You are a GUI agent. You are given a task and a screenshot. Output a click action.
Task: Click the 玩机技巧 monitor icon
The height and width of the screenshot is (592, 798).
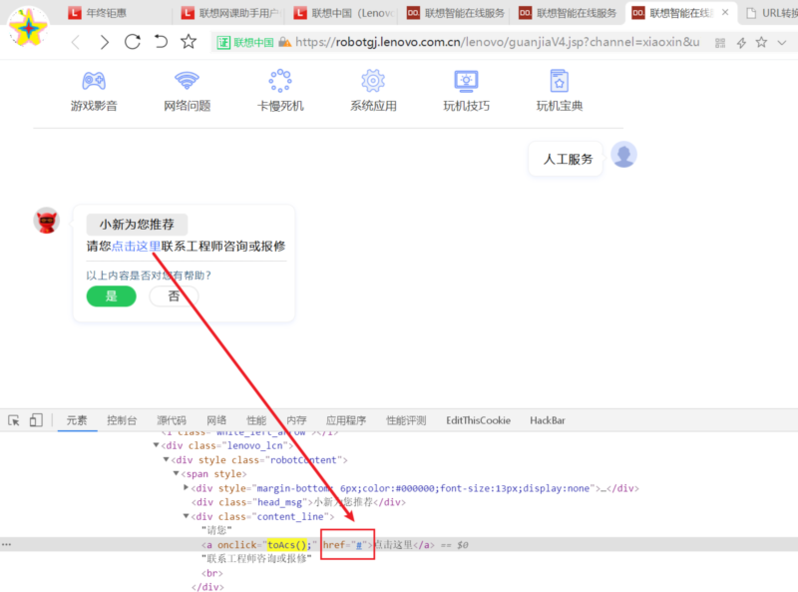tap(466, 81)
